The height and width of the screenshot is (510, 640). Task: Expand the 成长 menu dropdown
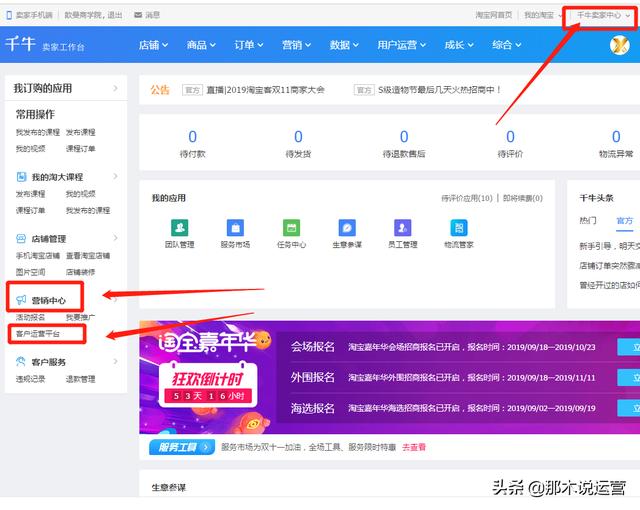tap(459, 45)
